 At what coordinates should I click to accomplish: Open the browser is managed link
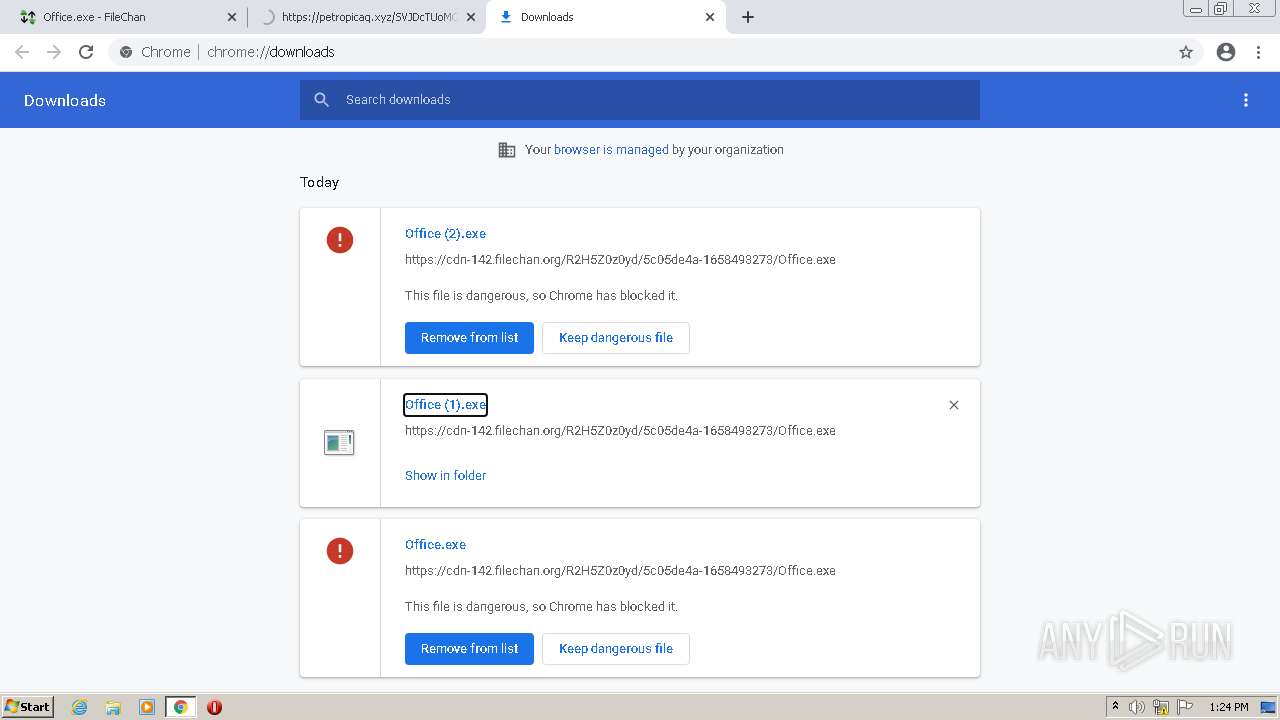pyautogui.click(x=611, y=150)
